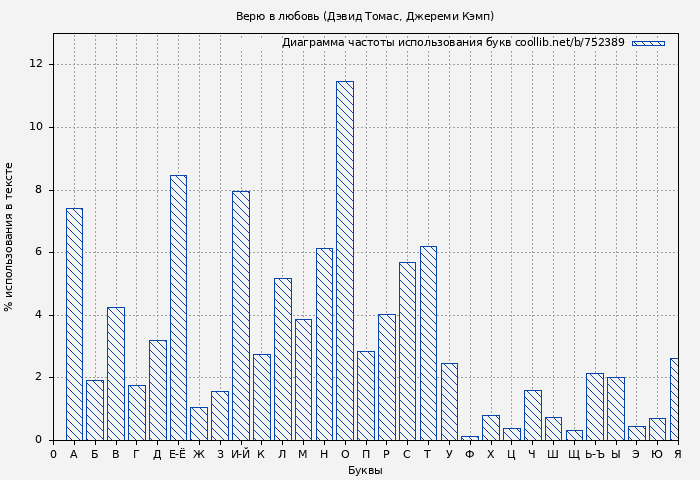Click the И-Й bar
700x480 pixels.
(241, 315)
